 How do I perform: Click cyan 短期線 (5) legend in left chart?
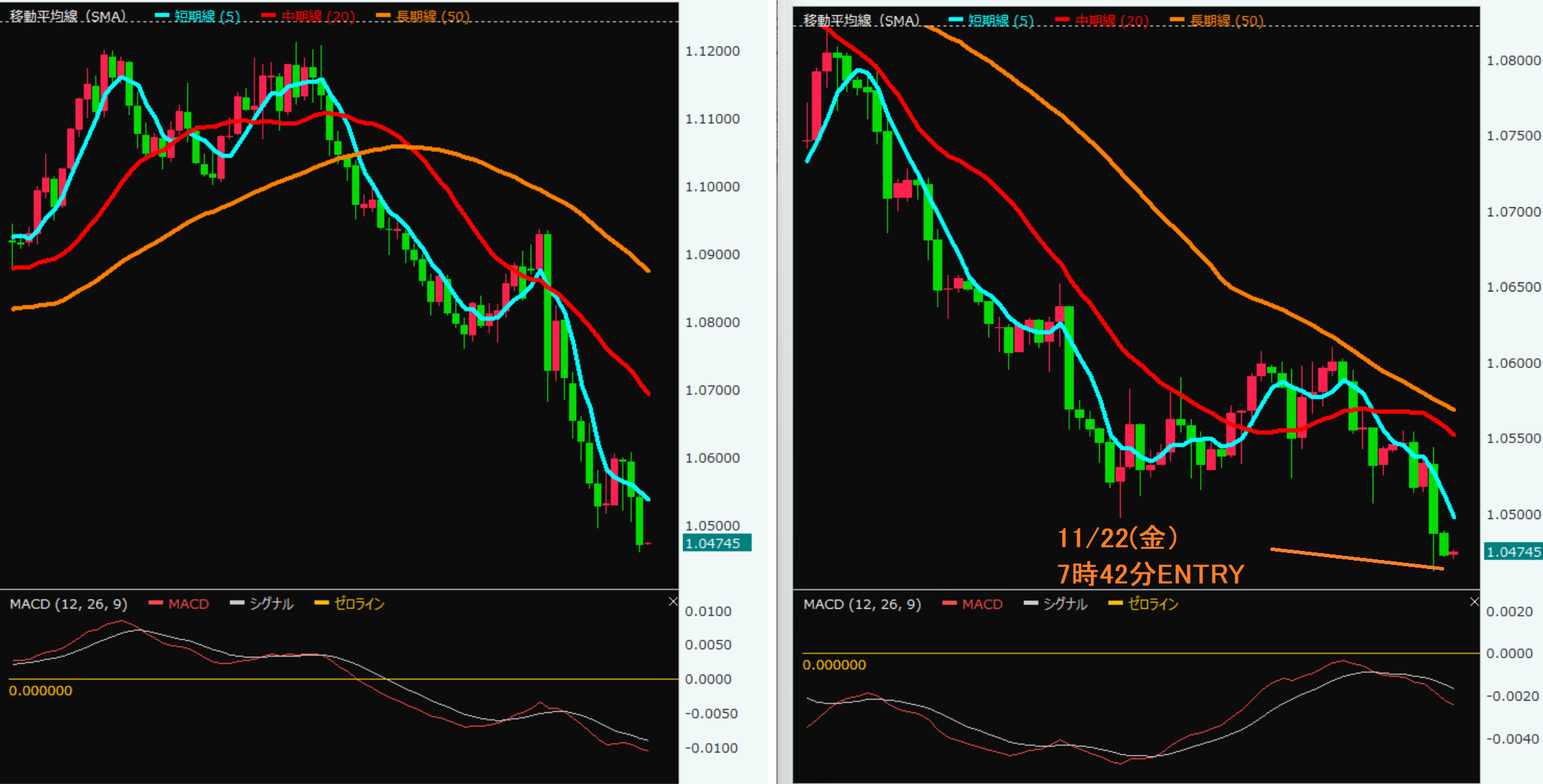pos(206,16)
